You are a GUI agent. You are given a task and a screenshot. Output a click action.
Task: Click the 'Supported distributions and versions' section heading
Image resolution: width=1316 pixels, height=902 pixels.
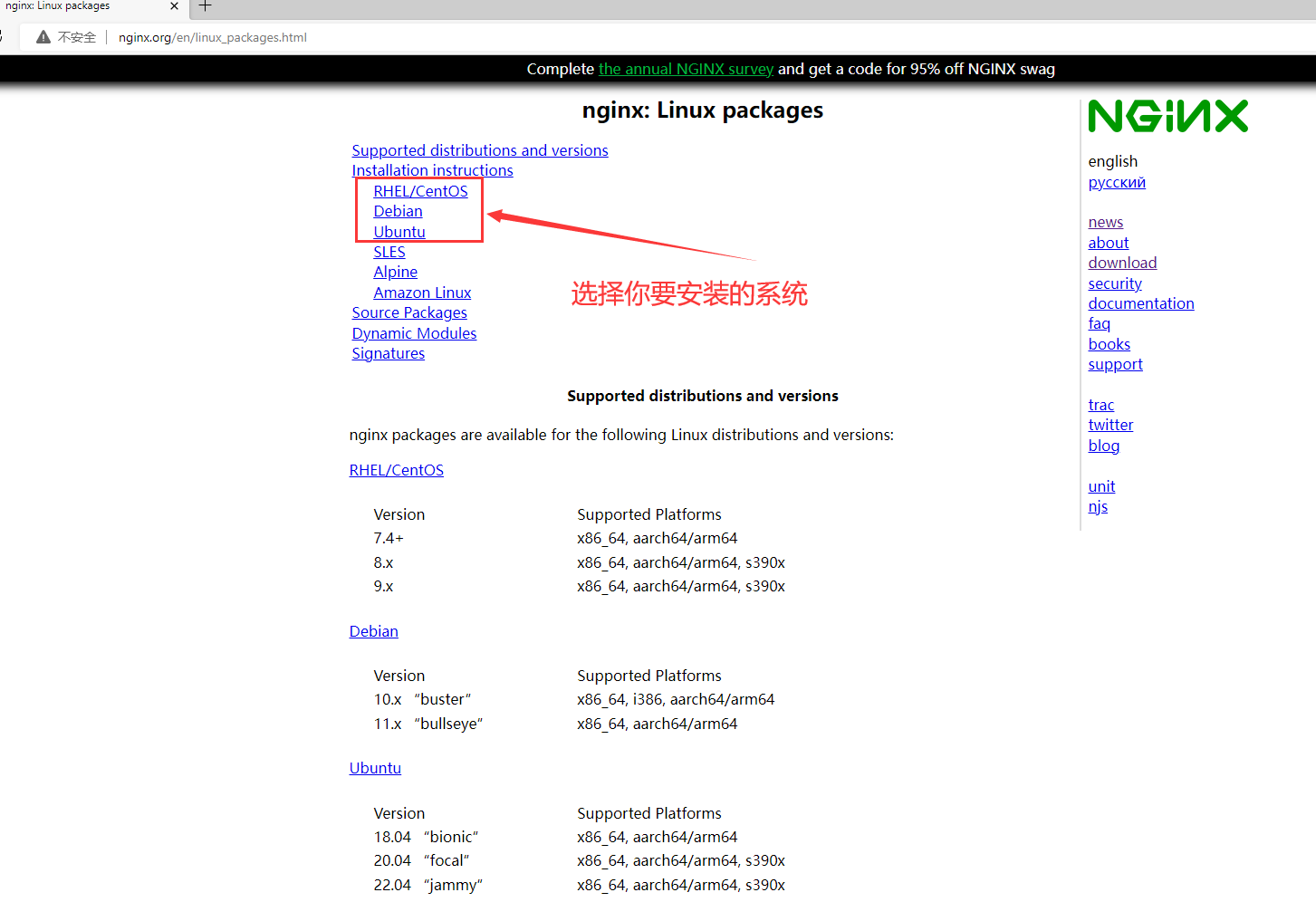click(x=703, y=396)
